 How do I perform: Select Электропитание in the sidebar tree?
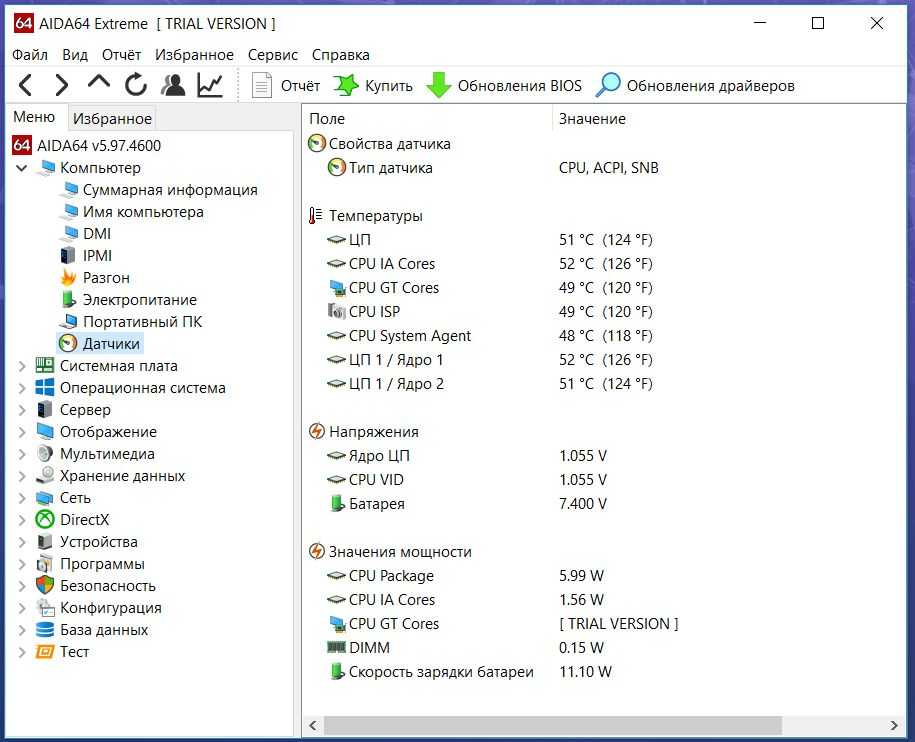(139, 300)
